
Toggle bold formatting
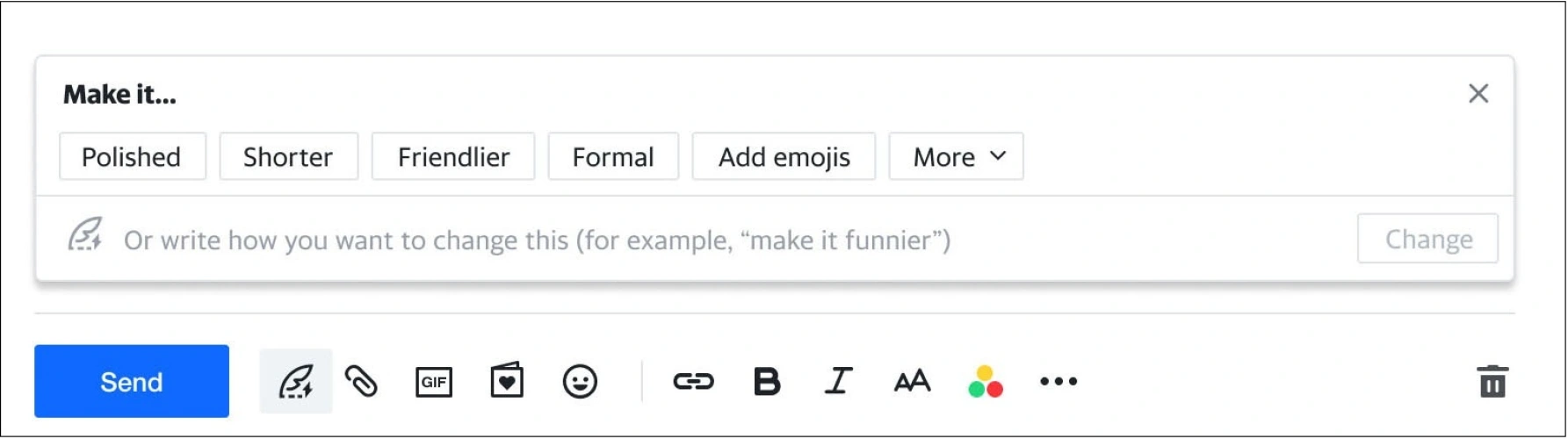767,382
